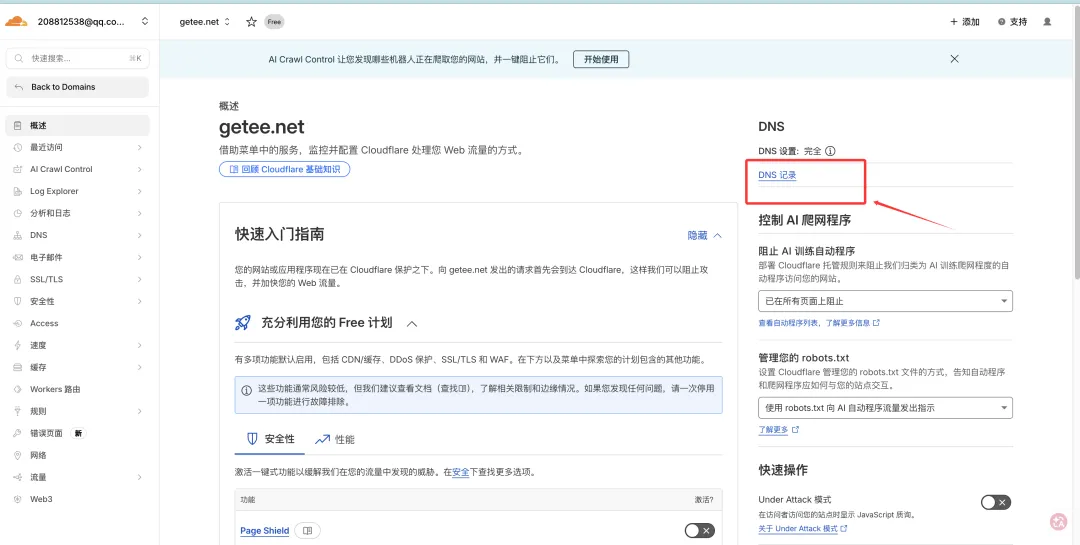This screenshot has width=1080, height=545.
Task: Click the 规则 sidebar icon
Action: (18, 412)
